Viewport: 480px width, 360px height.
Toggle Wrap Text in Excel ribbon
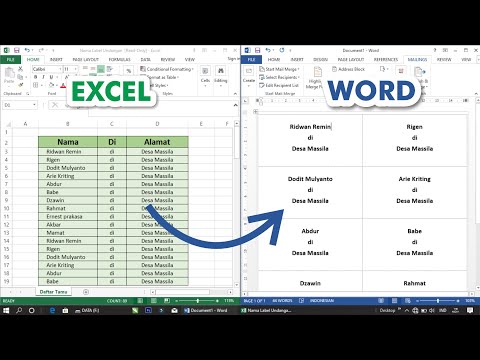pyautogui.click(x=109, y=69)
